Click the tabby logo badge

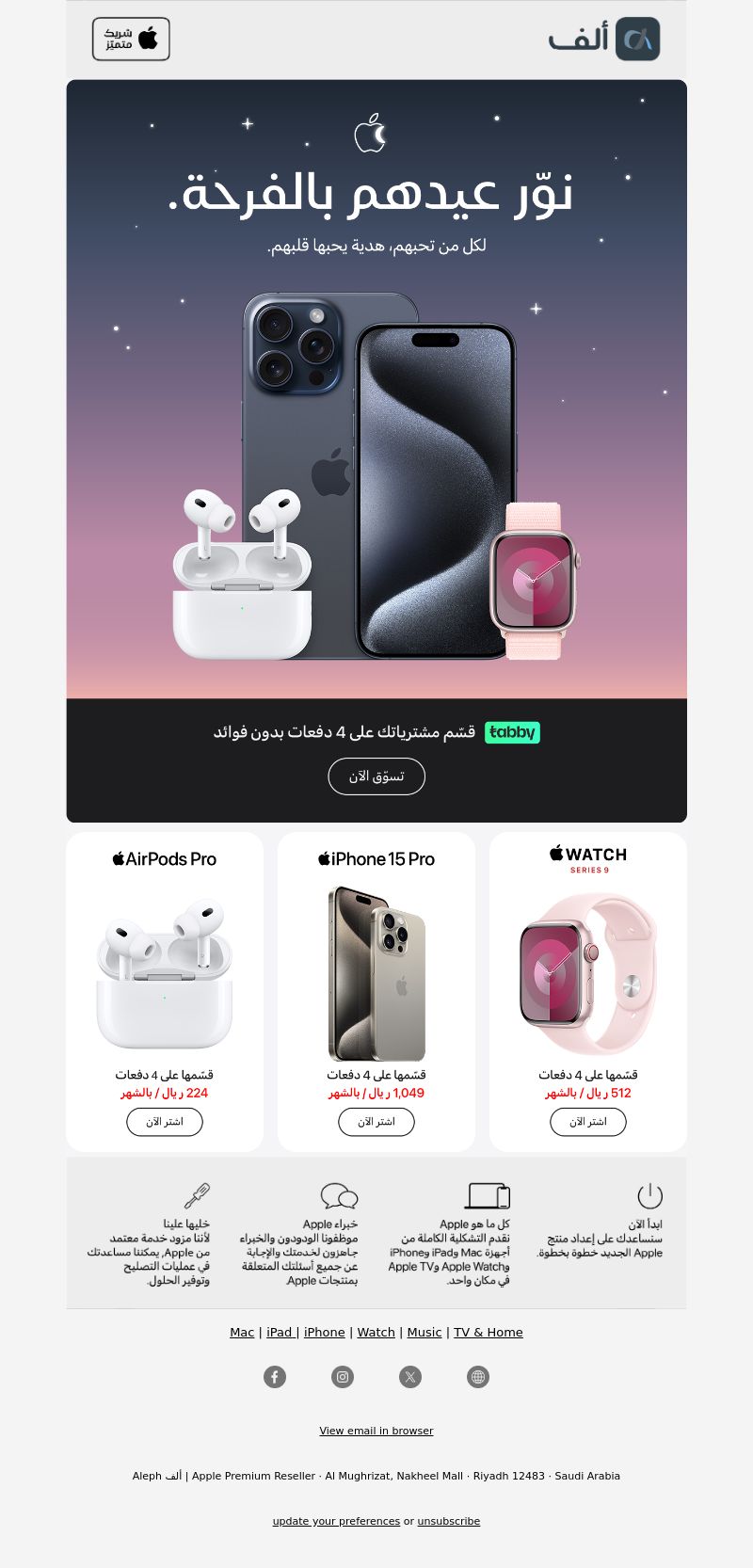click(512, 732)
